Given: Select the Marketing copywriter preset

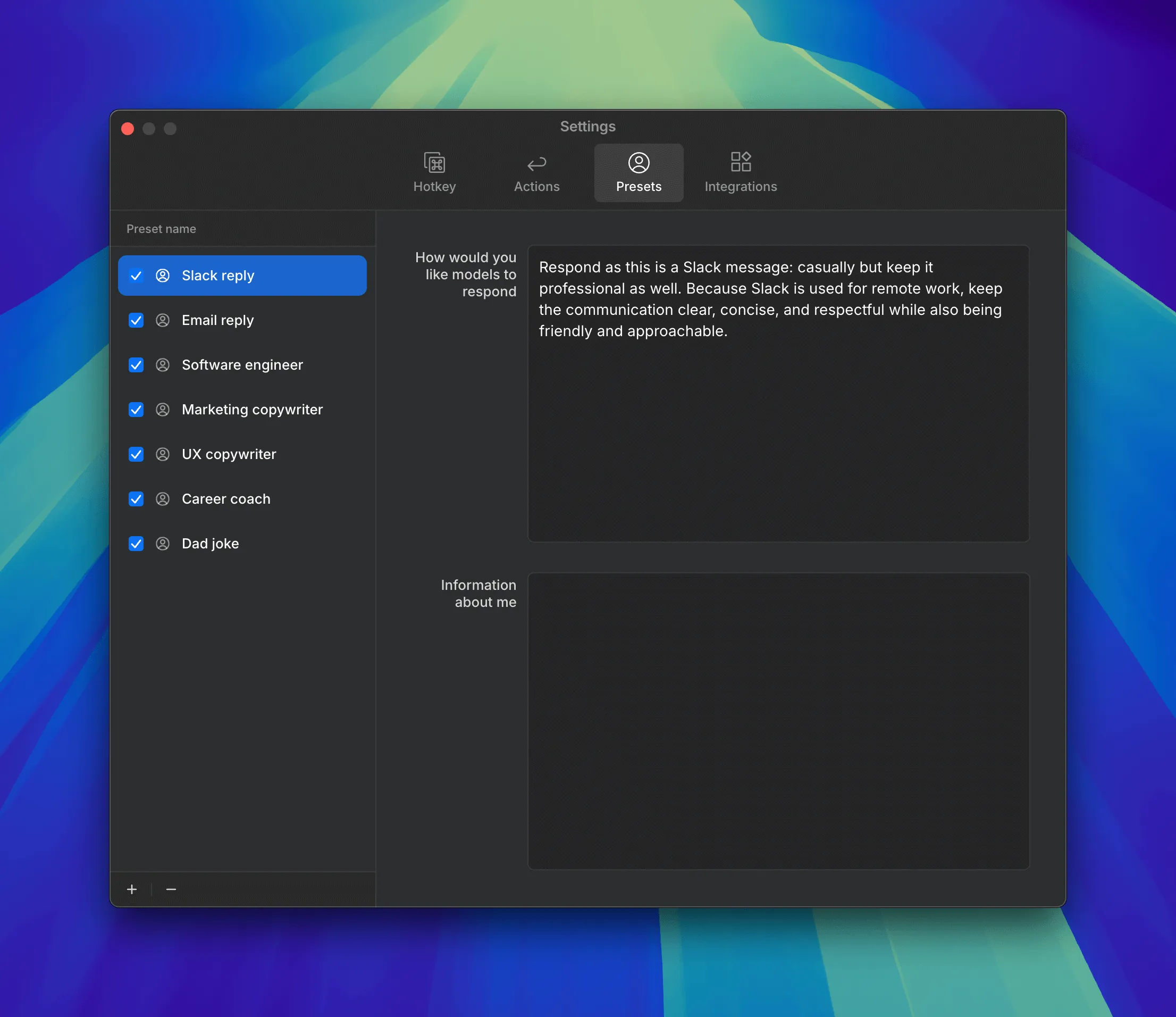Looking at the screenshot, I should click(x=252, y=410).
